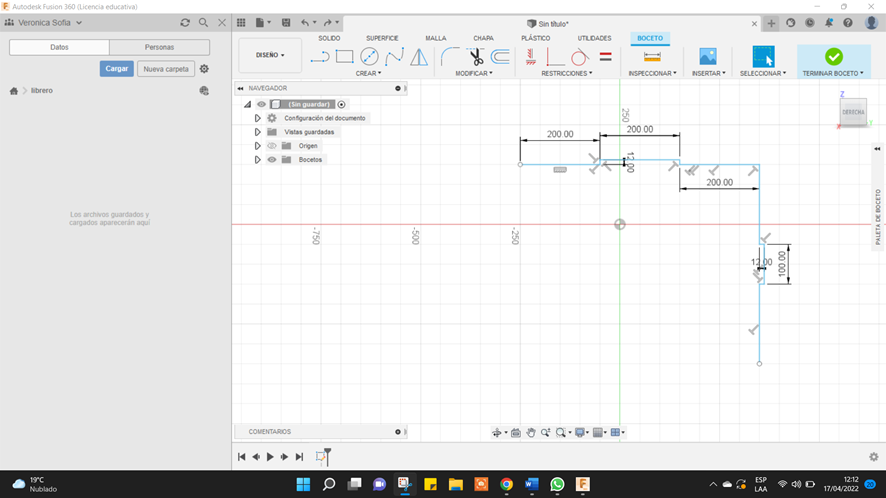Open the CREAR dropdown menu

tap(368, 73)
